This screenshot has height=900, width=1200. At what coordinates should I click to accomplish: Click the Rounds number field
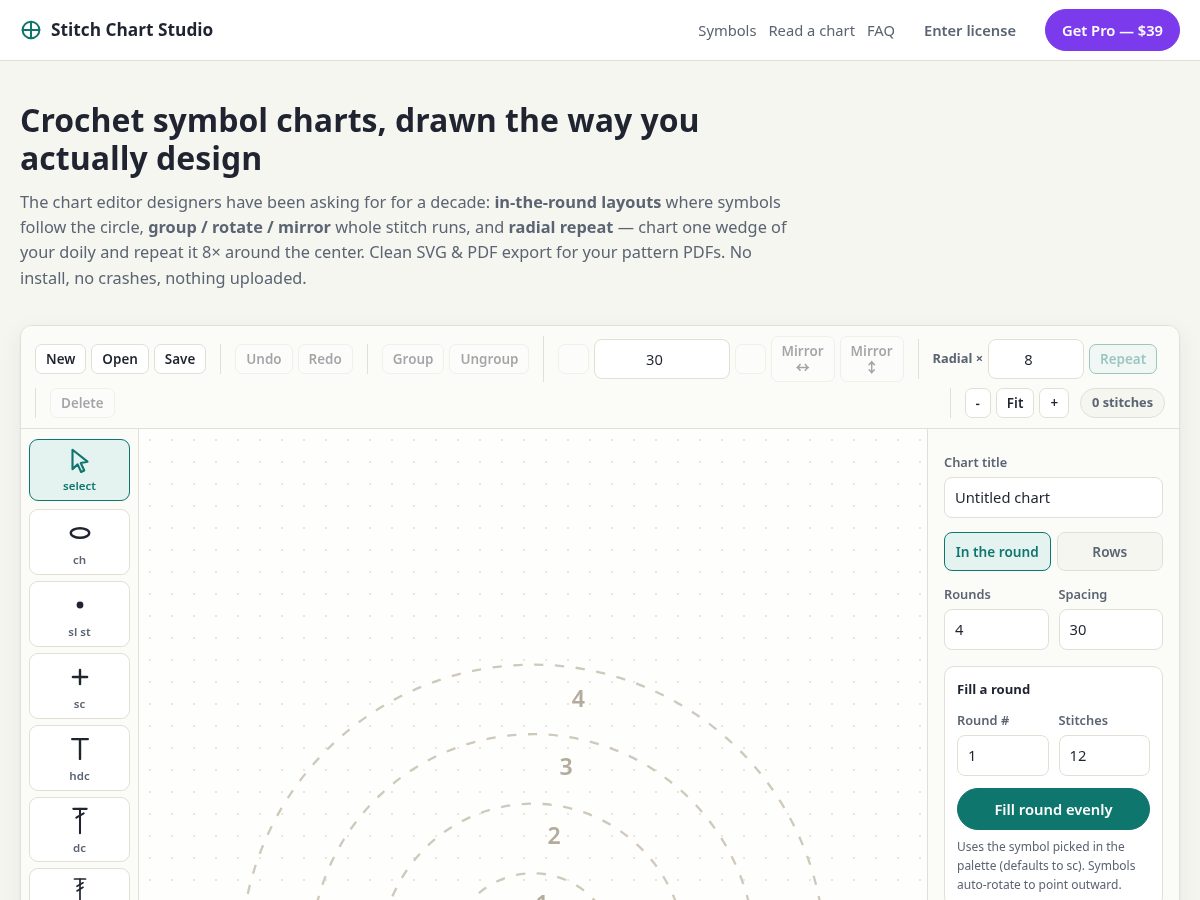click(x=996, y=629)
